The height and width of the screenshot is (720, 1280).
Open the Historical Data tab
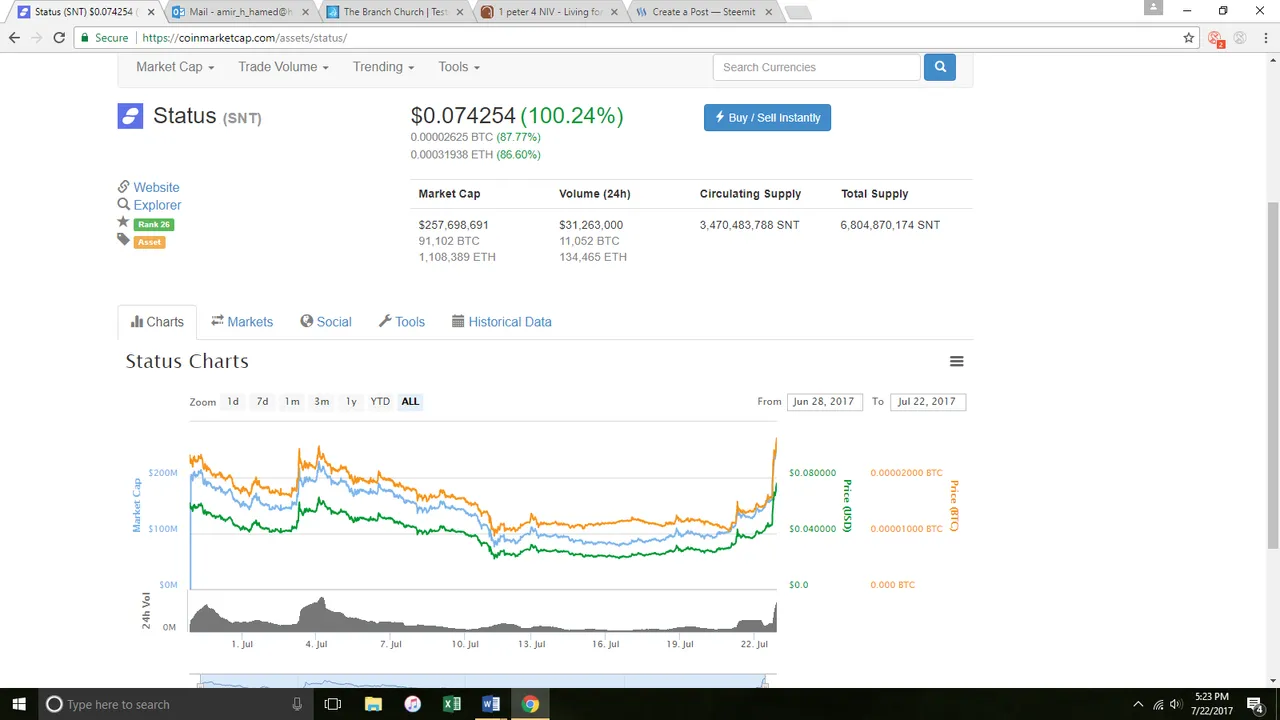point(502,322)
